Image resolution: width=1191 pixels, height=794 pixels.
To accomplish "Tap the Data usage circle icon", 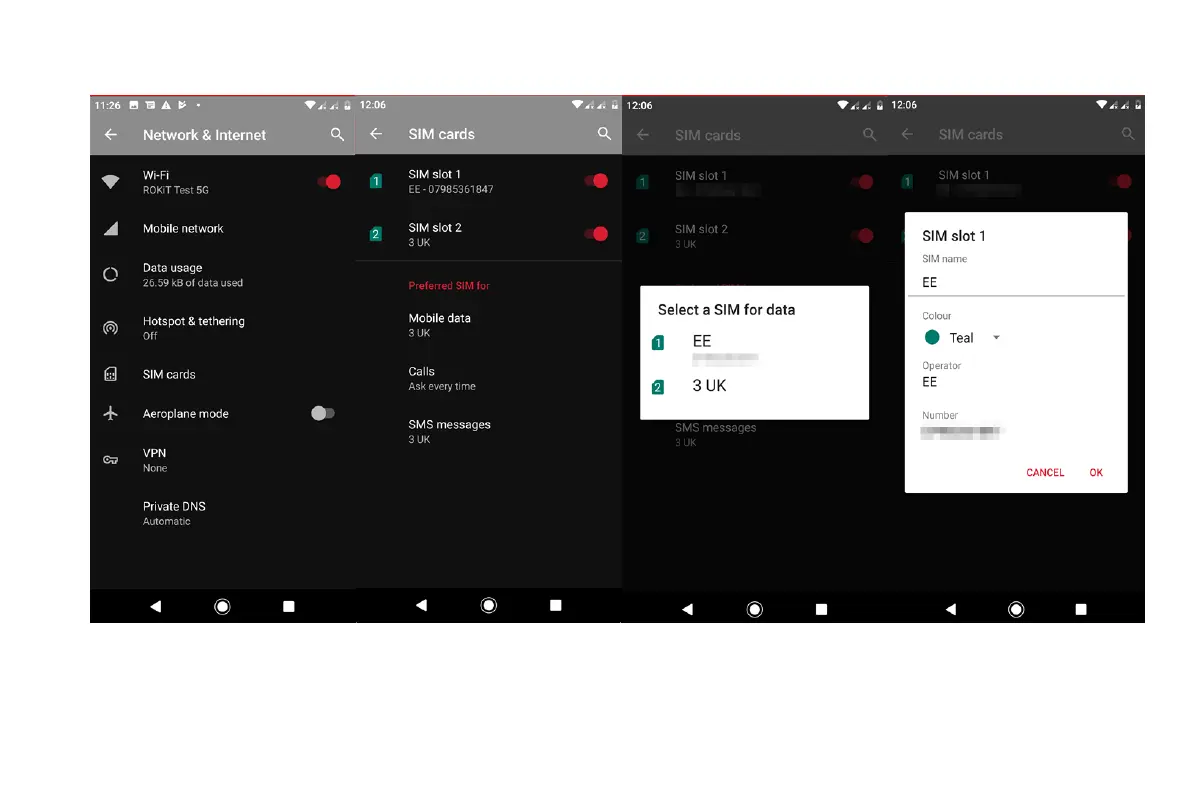I will (111, 274).
